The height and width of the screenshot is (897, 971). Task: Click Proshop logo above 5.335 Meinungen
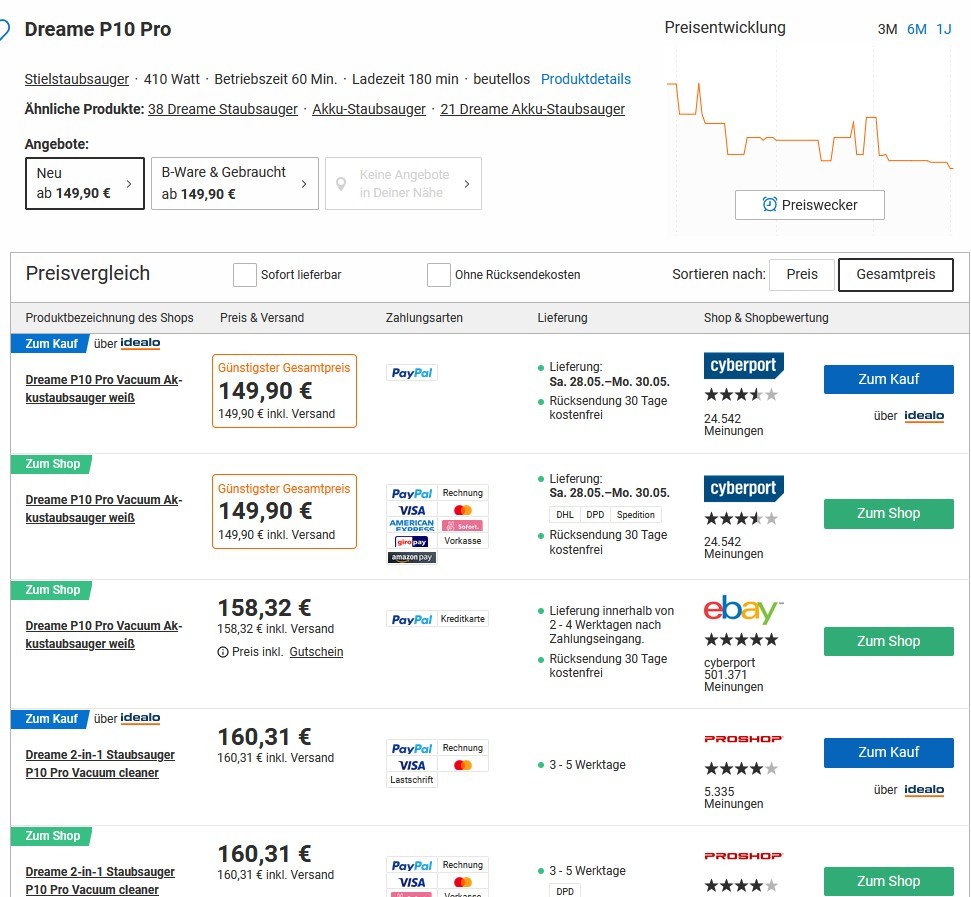click(744, 739)
